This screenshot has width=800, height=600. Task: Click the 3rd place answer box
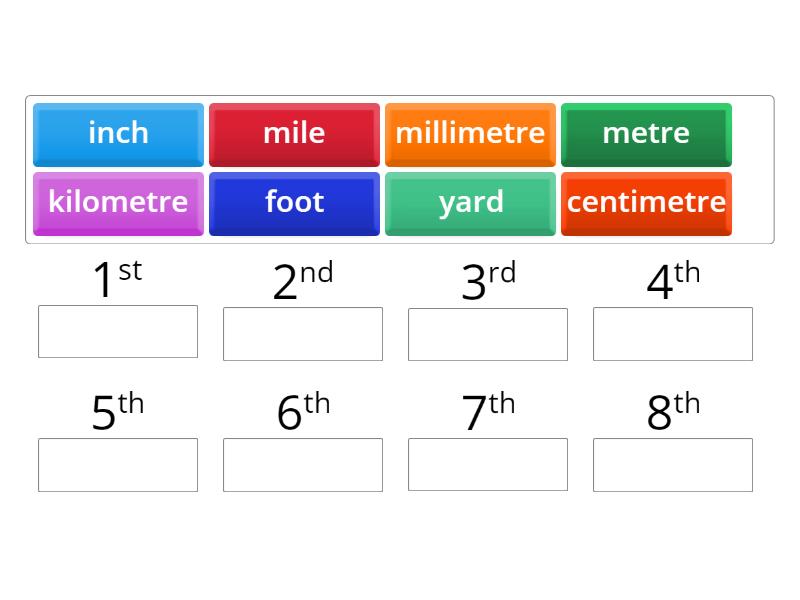488,332
